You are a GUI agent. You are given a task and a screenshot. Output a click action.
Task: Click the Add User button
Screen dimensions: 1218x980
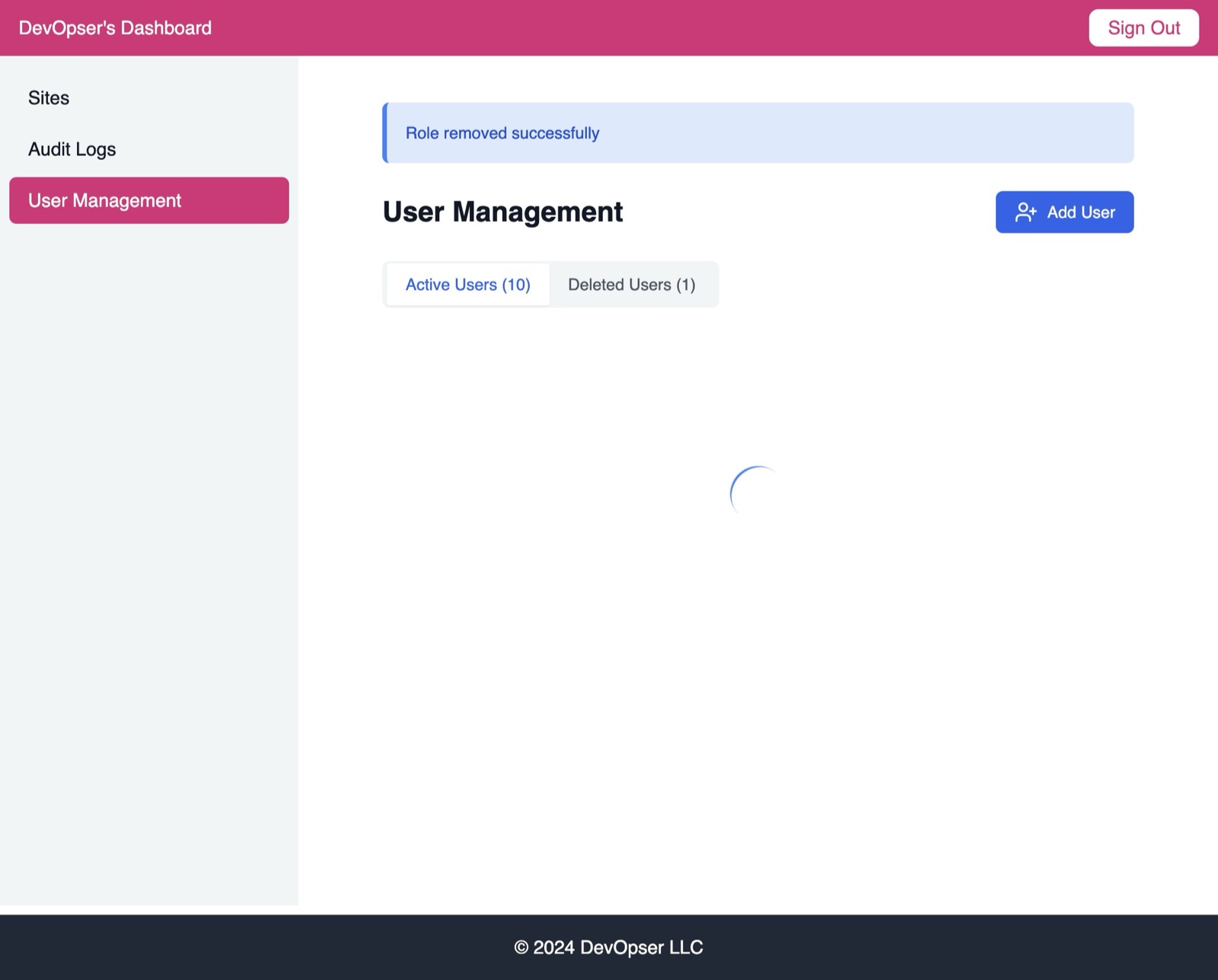pyautogui.click(x=1064, y=212)
